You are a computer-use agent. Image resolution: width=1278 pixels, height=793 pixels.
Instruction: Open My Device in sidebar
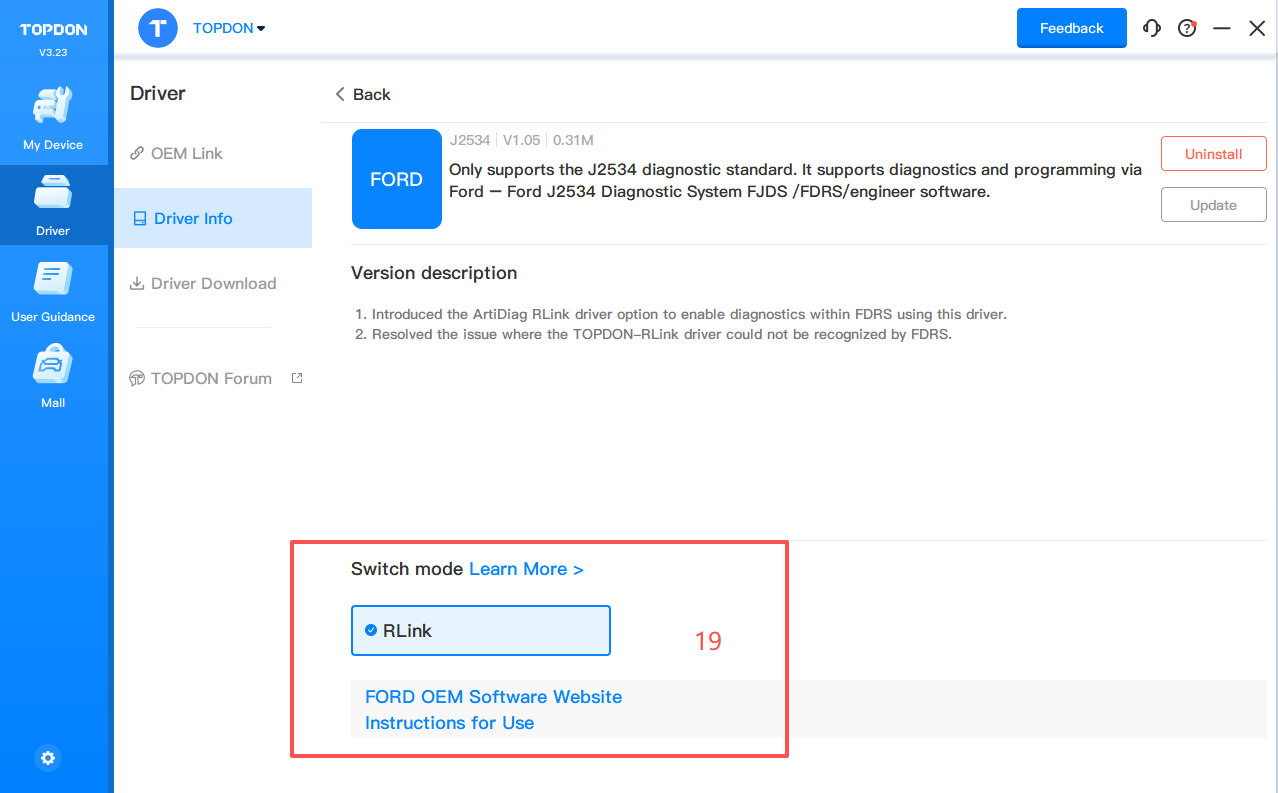click(53, 118)
